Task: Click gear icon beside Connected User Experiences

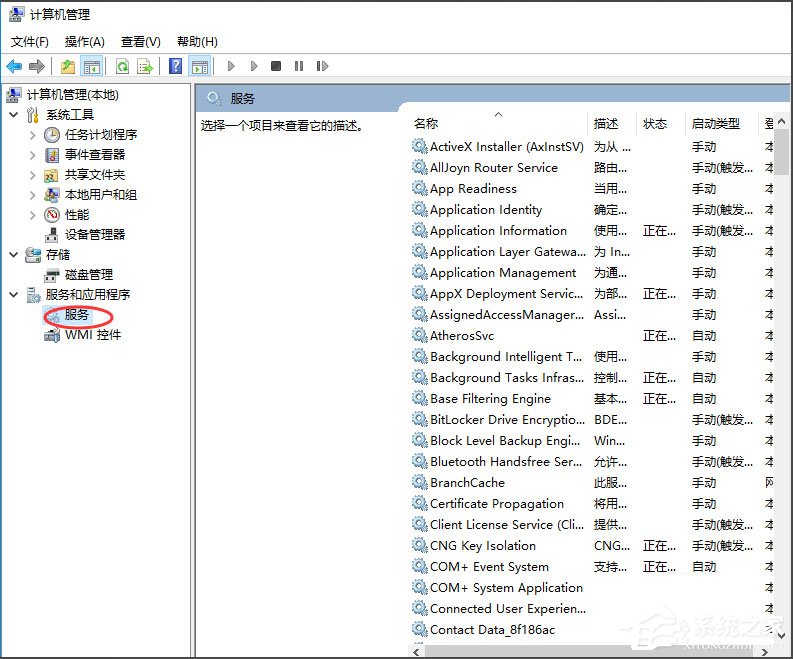Action: tap(419, 608)
